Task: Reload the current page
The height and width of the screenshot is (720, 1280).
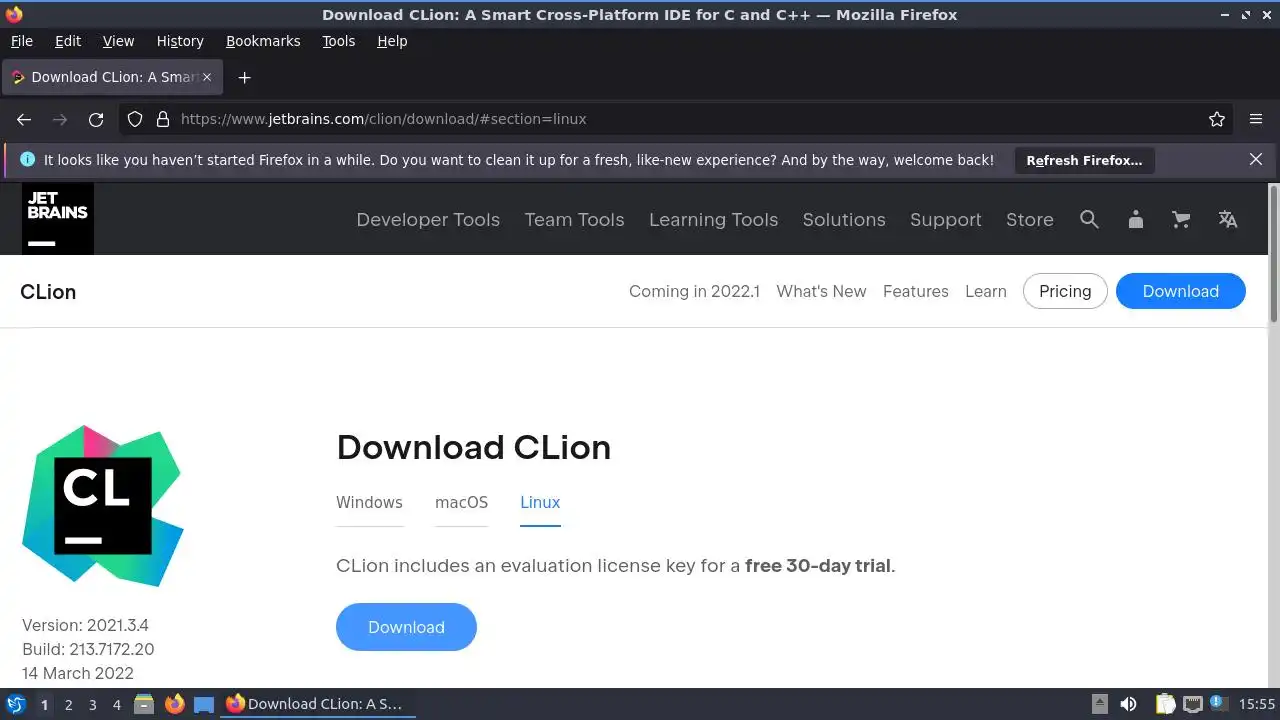Action: (96, 119)
